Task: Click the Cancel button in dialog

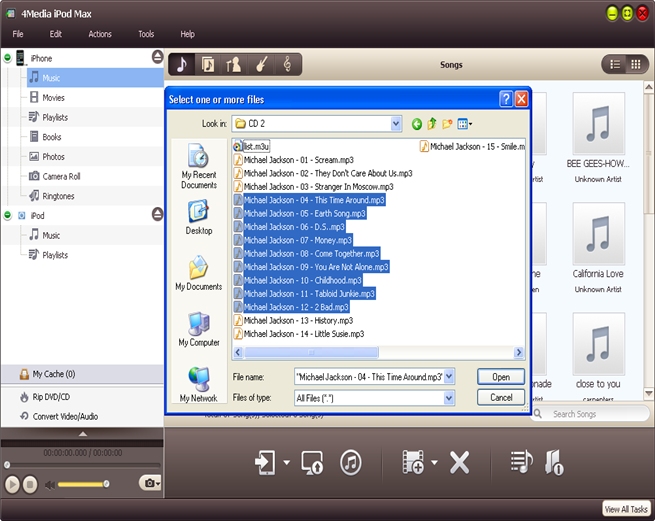Action: pyautogui.click(x=500, y=397)
